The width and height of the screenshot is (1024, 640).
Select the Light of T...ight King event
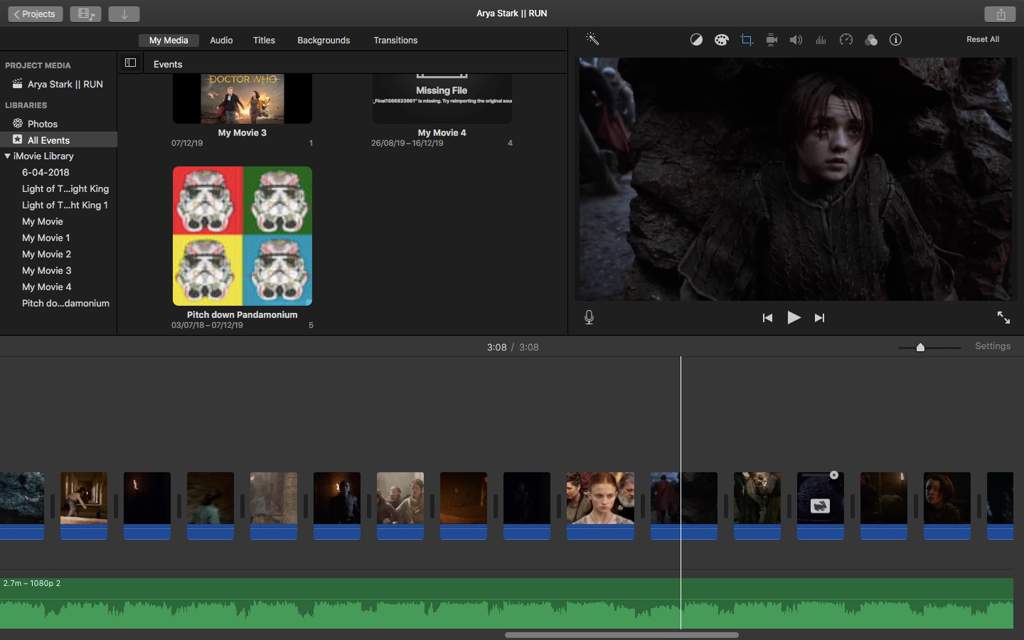tap(65, 189)
